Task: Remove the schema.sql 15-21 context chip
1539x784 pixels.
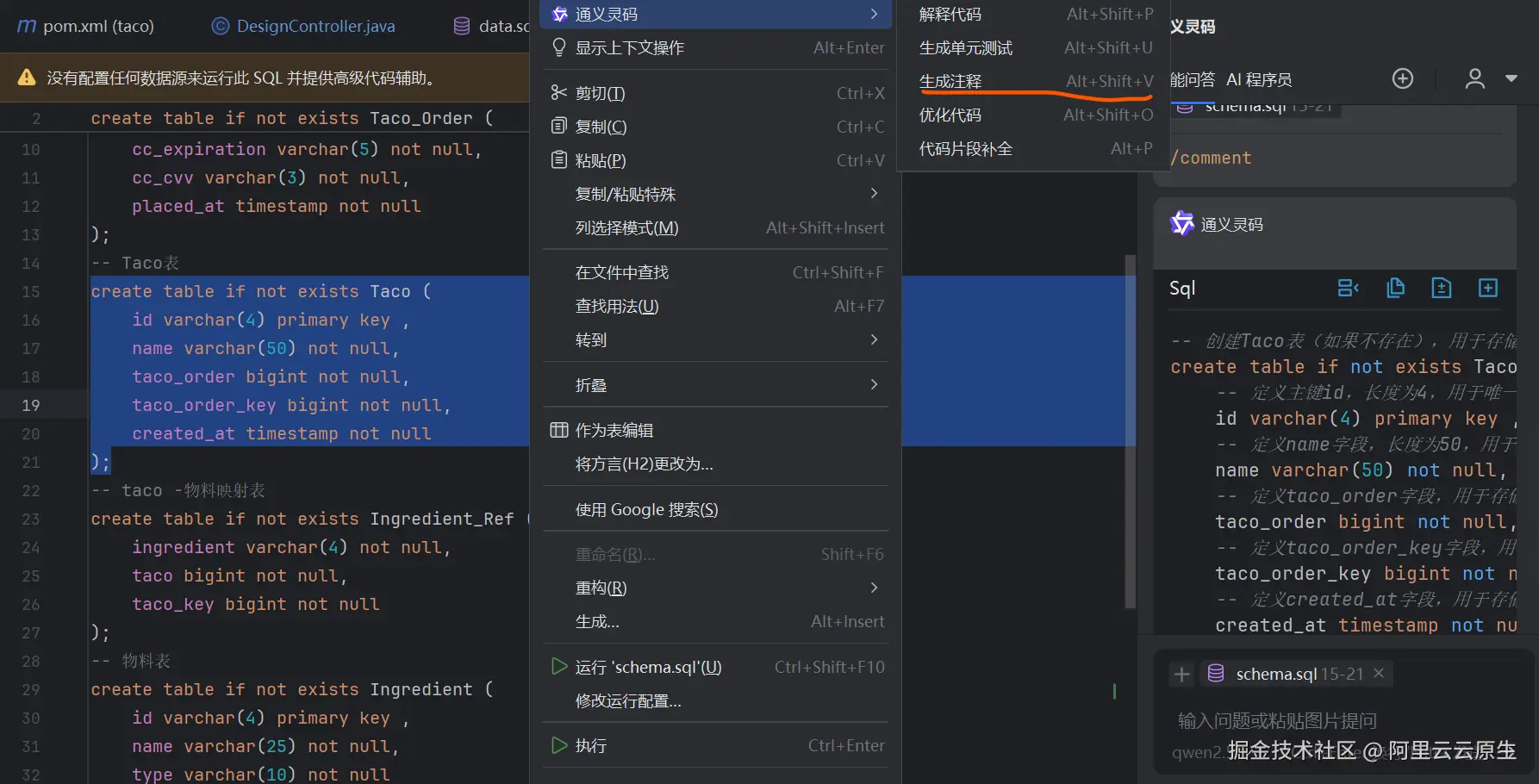Action: pyautogui.click(x=1379, y=673)
